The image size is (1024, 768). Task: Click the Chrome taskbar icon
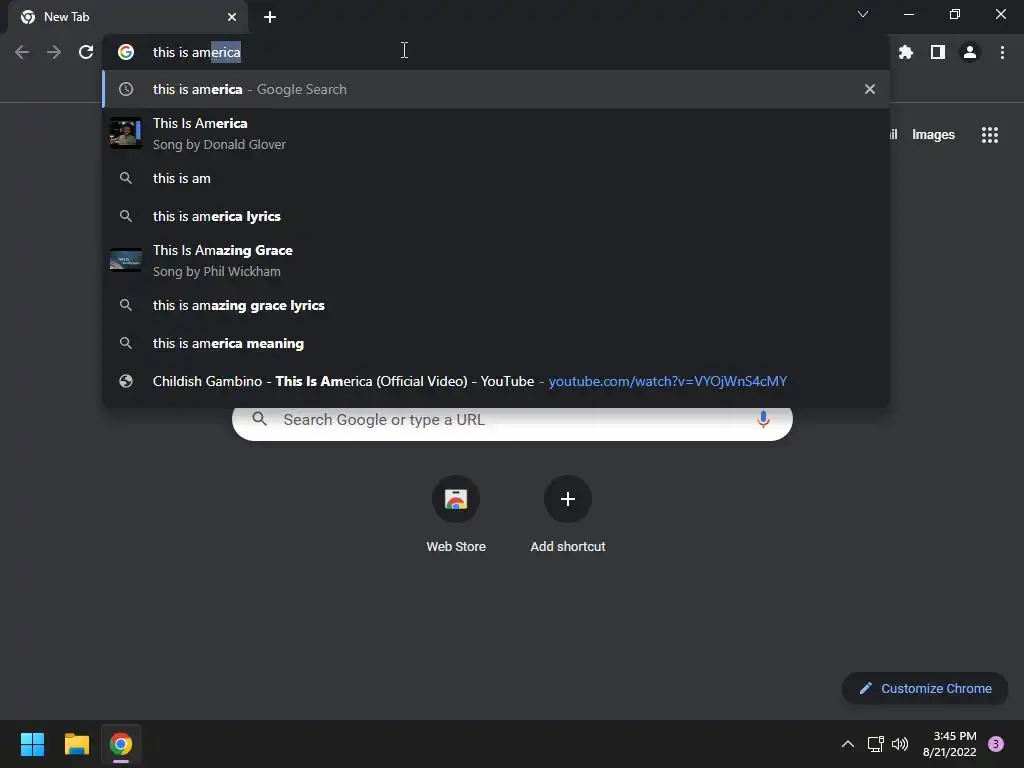coord(121,744)
